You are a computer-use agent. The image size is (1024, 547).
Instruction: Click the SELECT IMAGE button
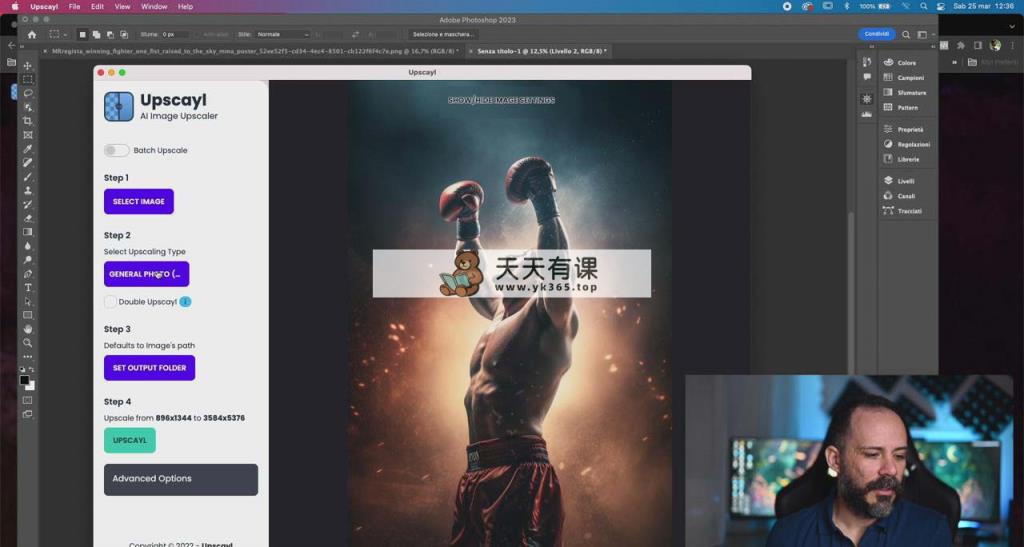tap(138, 202)
